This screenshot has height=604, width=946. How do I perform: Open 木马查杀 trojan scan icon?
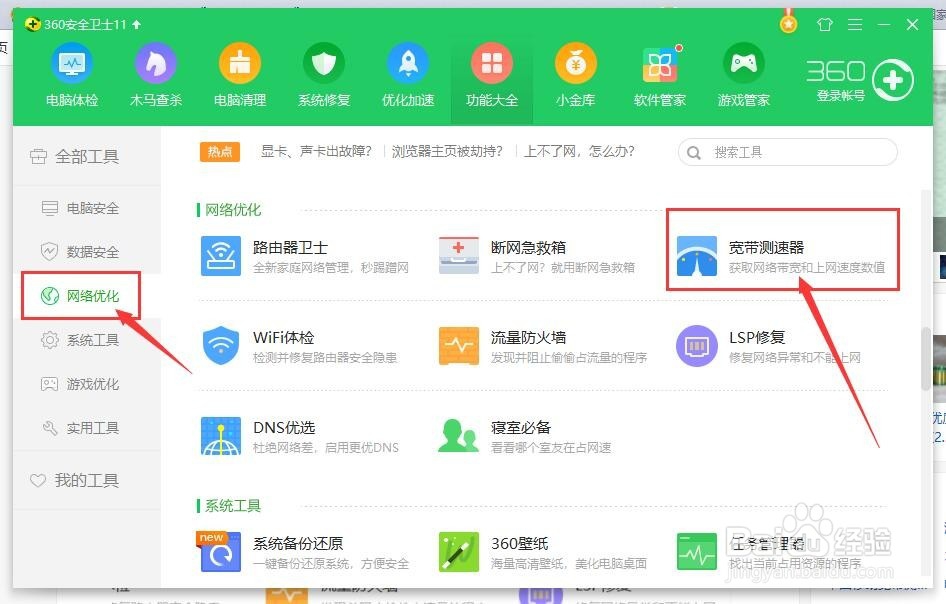(x=156, y=63)
